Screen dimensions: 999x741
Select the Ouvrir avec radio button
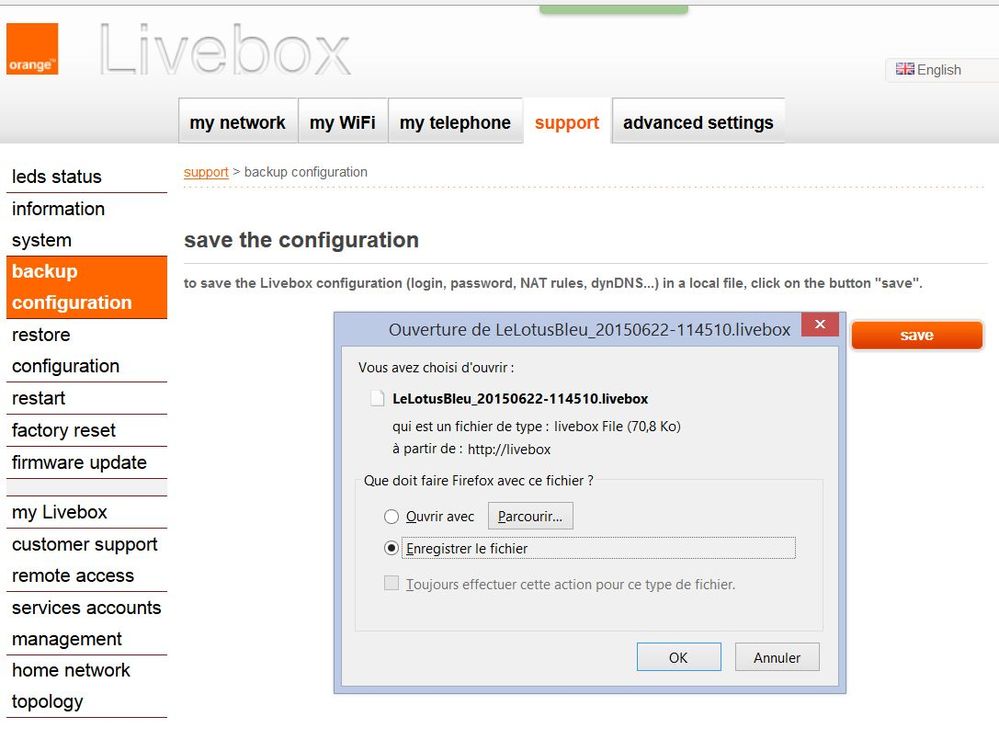click(391, 516)
